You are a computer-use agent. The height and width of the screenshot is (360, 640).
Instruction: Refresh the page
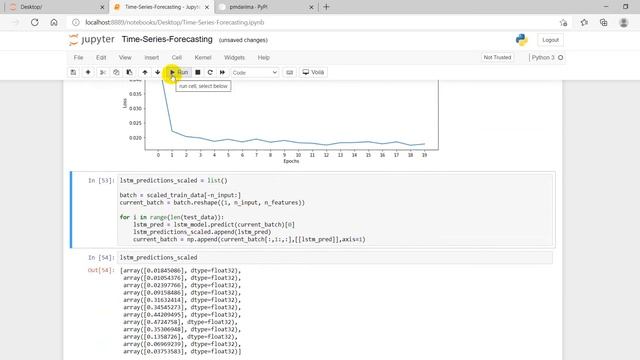tap(35, 22)
